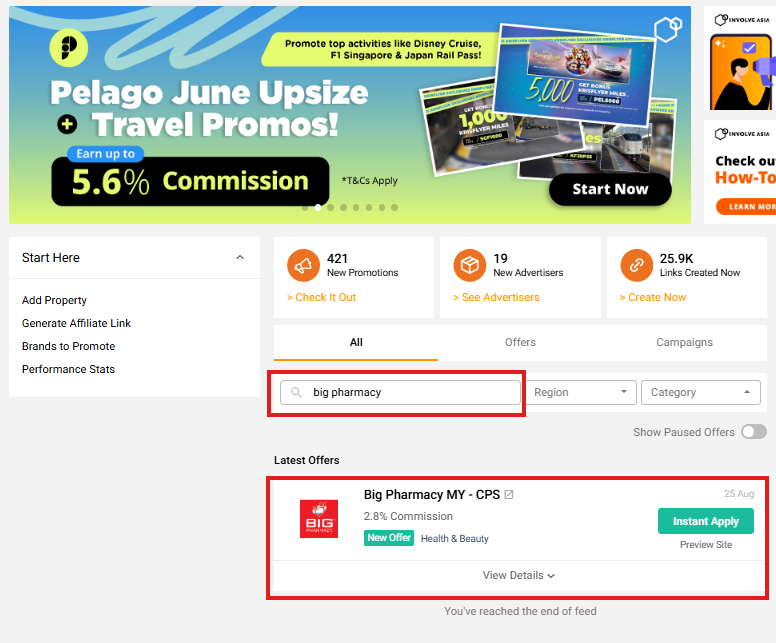Open external link icon beside Big Pharmacy MY
The height and width of the screenshot is (643, 776).
pos(509,495)
